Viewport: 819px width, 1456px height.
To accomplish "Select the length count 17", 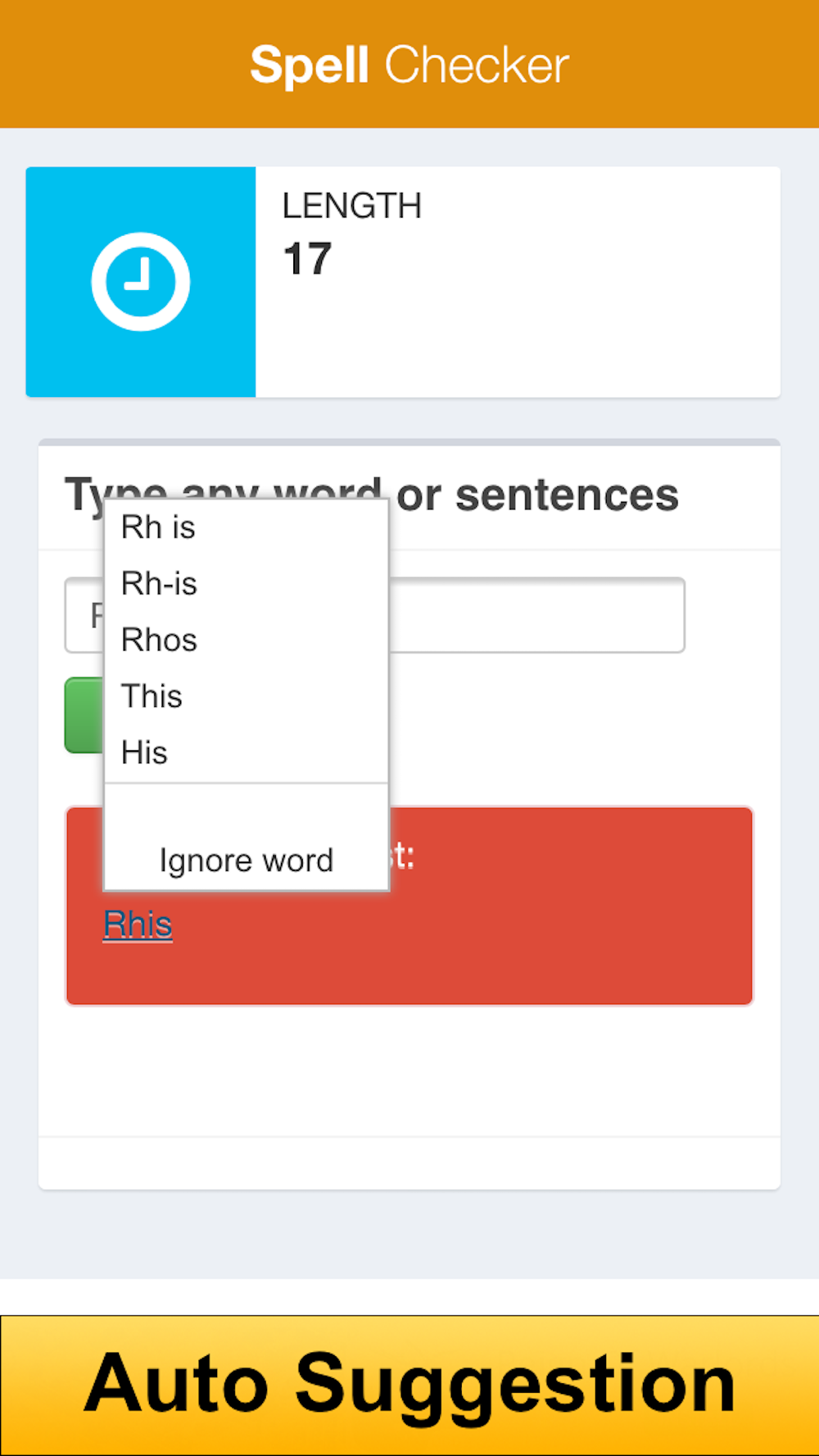I will coord(307,260).
